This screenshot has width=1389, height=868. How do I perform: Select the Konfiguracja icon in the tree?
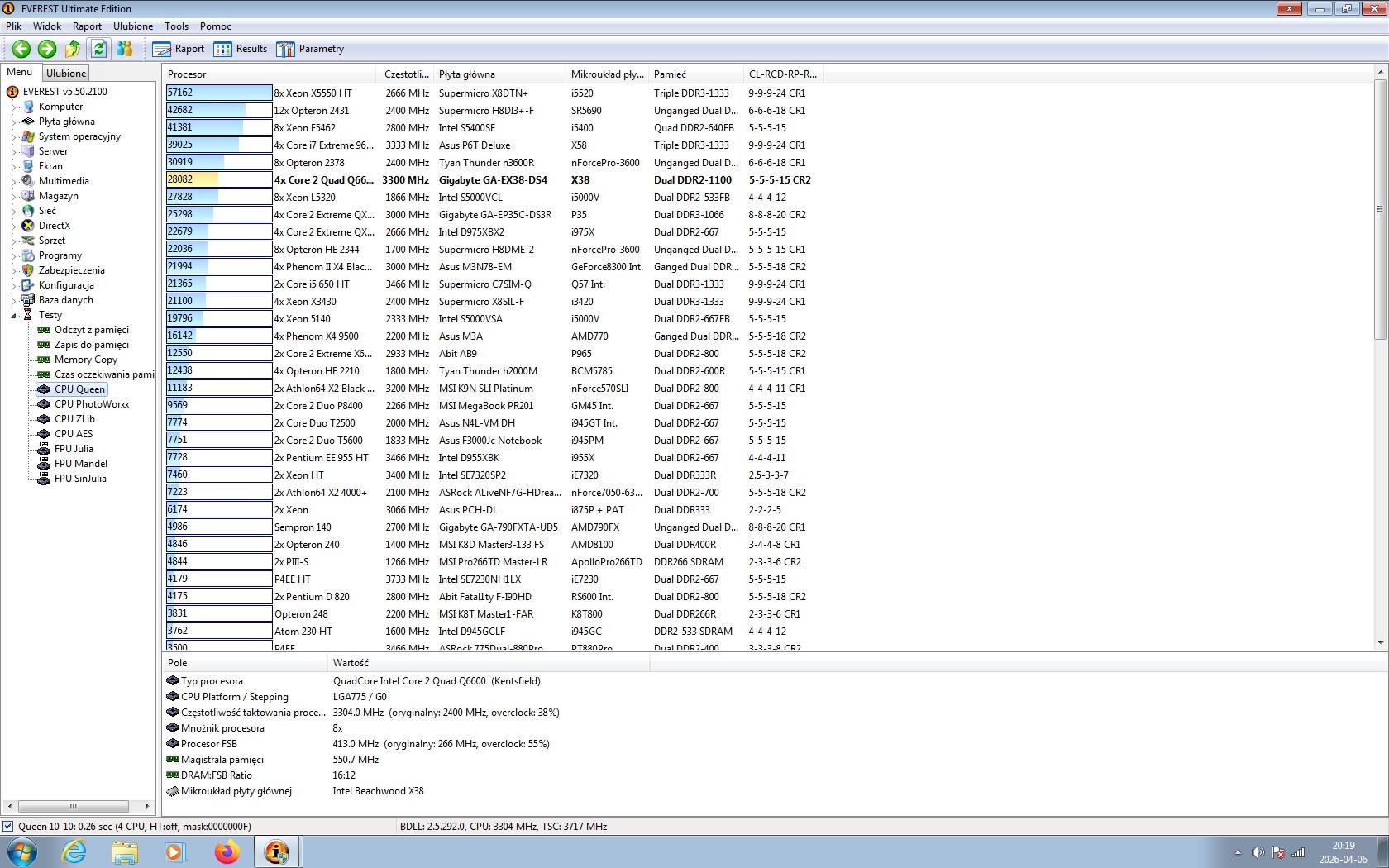coord(28,285)
